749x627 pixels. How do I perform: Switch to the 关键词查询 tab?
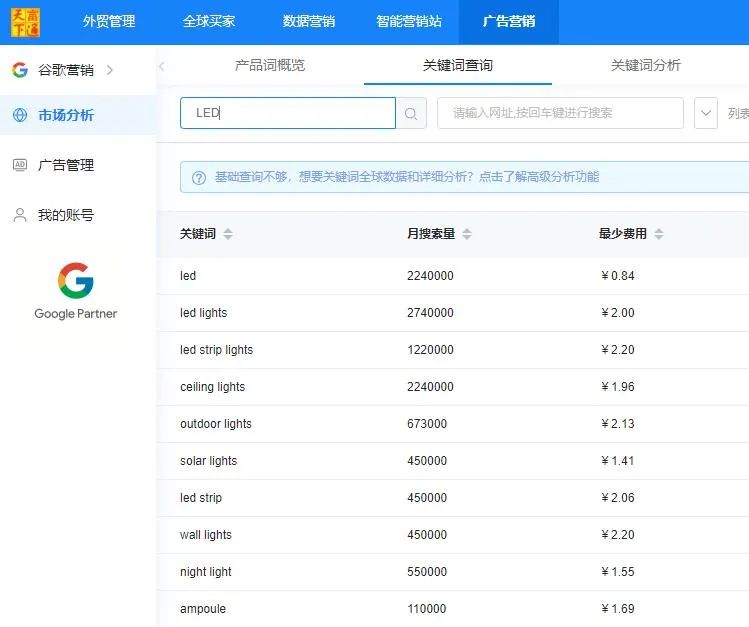458,65
